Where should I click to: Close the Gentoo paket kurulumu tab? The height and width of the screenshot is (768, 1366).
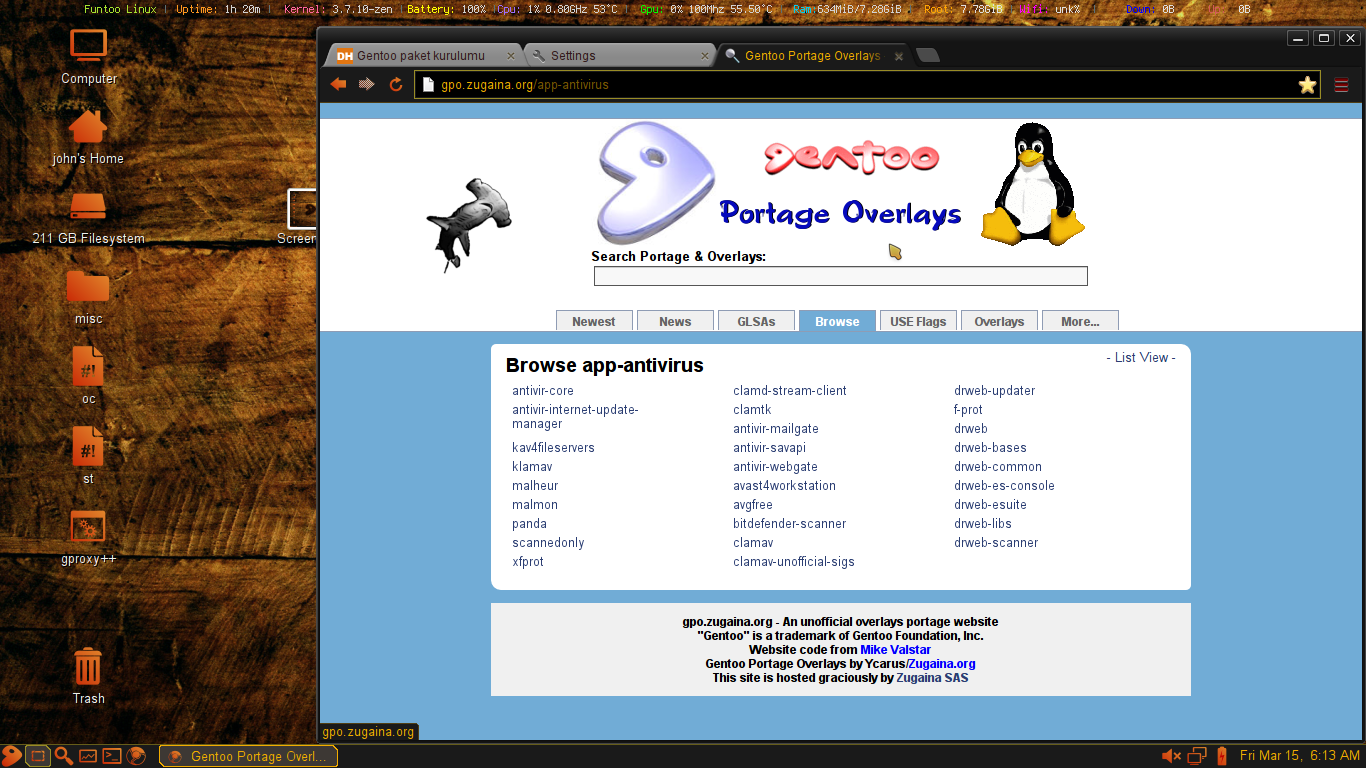(x=511, y=56)
